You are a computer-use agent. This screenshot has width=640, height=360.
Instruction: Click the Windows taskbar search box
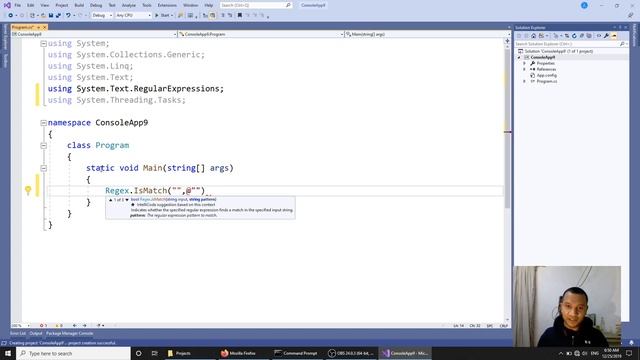pyautogui.click(x=73, y=353)
